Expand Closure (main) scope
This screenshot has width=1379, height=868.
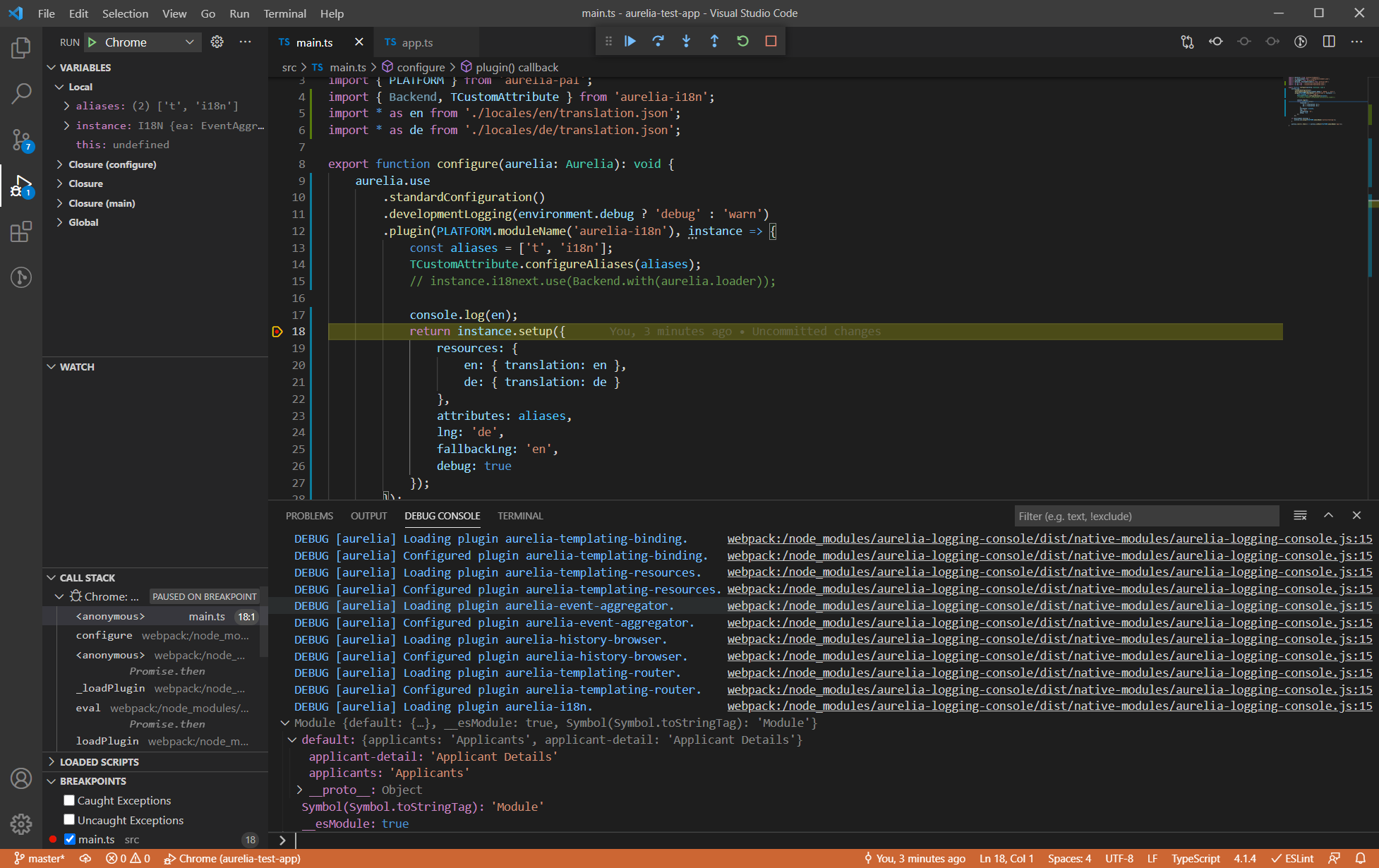60,203
